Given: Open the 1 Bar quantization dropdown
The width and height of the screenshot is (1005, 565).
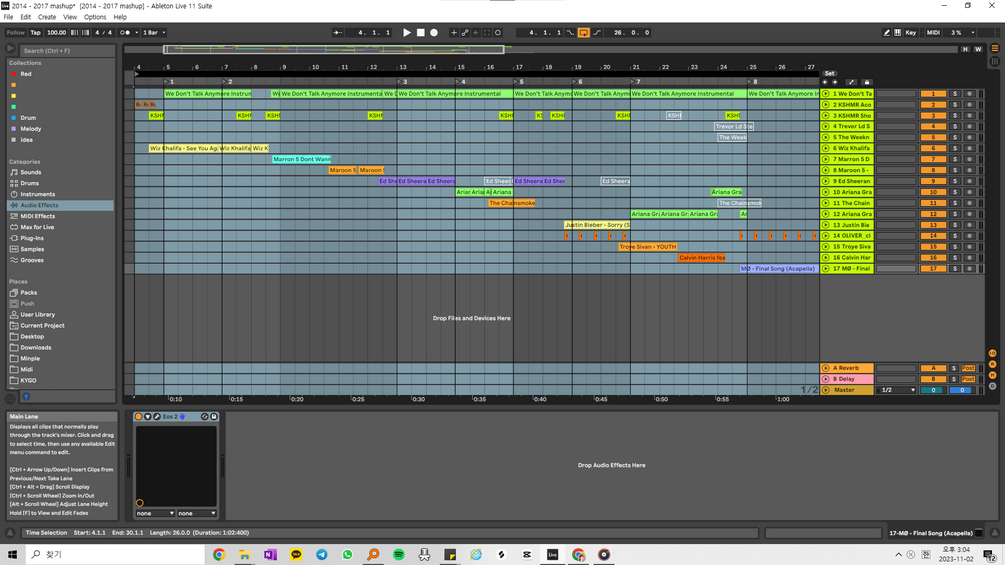Looking at the screenshot, I should 154,33.
